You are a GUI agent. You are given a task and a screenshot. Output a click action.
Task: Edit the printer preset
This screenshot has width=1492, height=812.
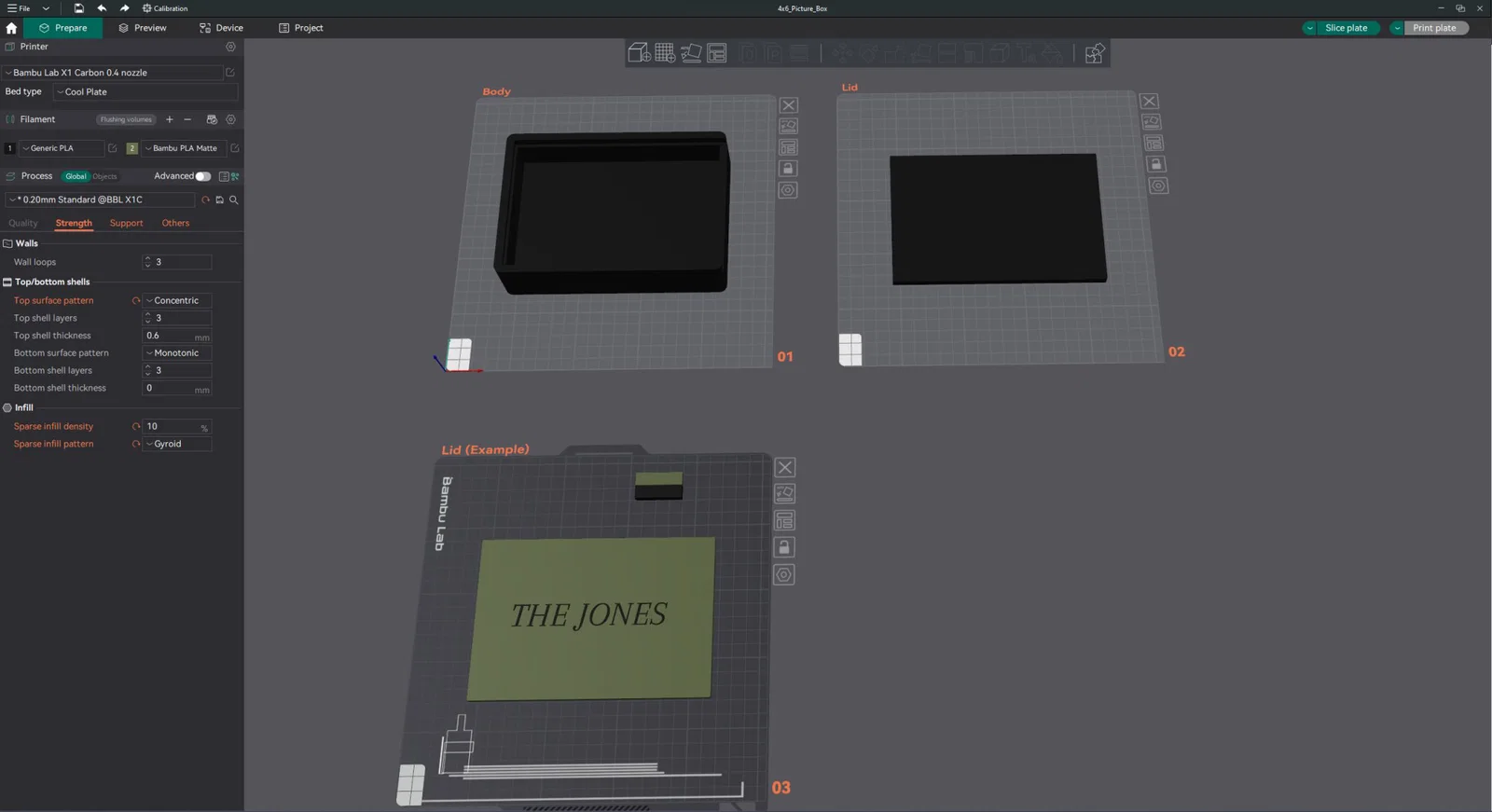(230, 73)
